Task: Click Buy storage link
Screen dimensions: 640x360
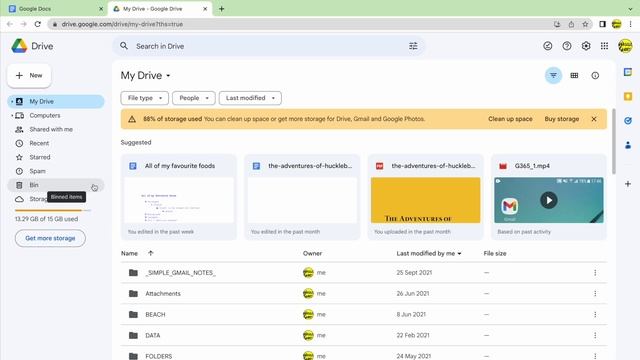Action: (562, 119)
